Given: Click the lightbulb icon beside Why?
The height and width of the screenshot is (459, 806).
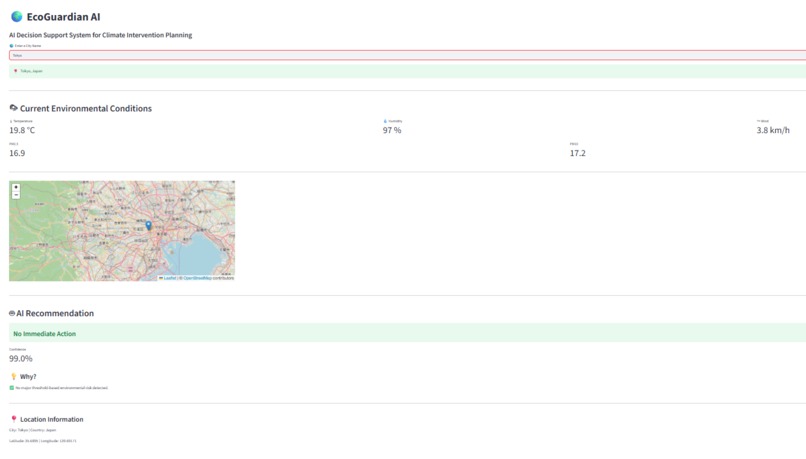Looking at the screenshot, I should pyautogui.click(x=13, y=376).
